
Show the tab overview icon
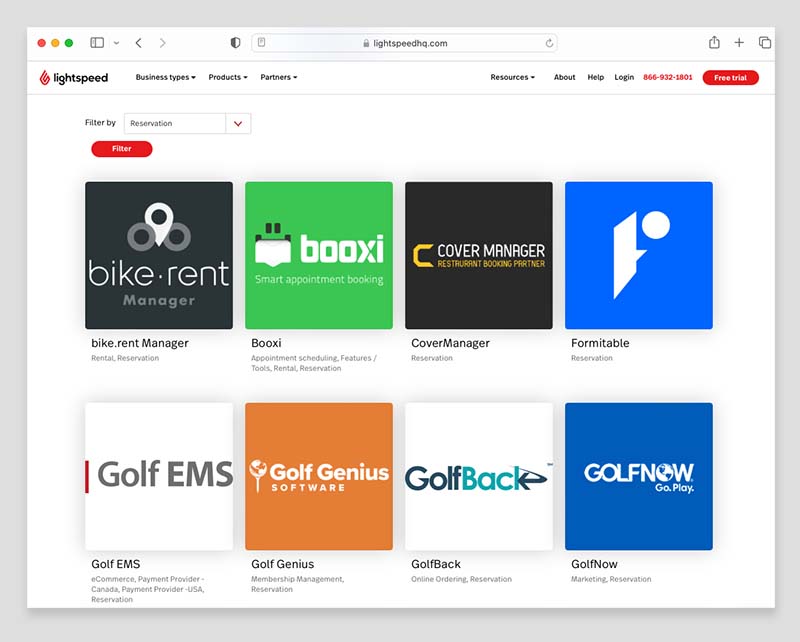[x=765, y=43]
